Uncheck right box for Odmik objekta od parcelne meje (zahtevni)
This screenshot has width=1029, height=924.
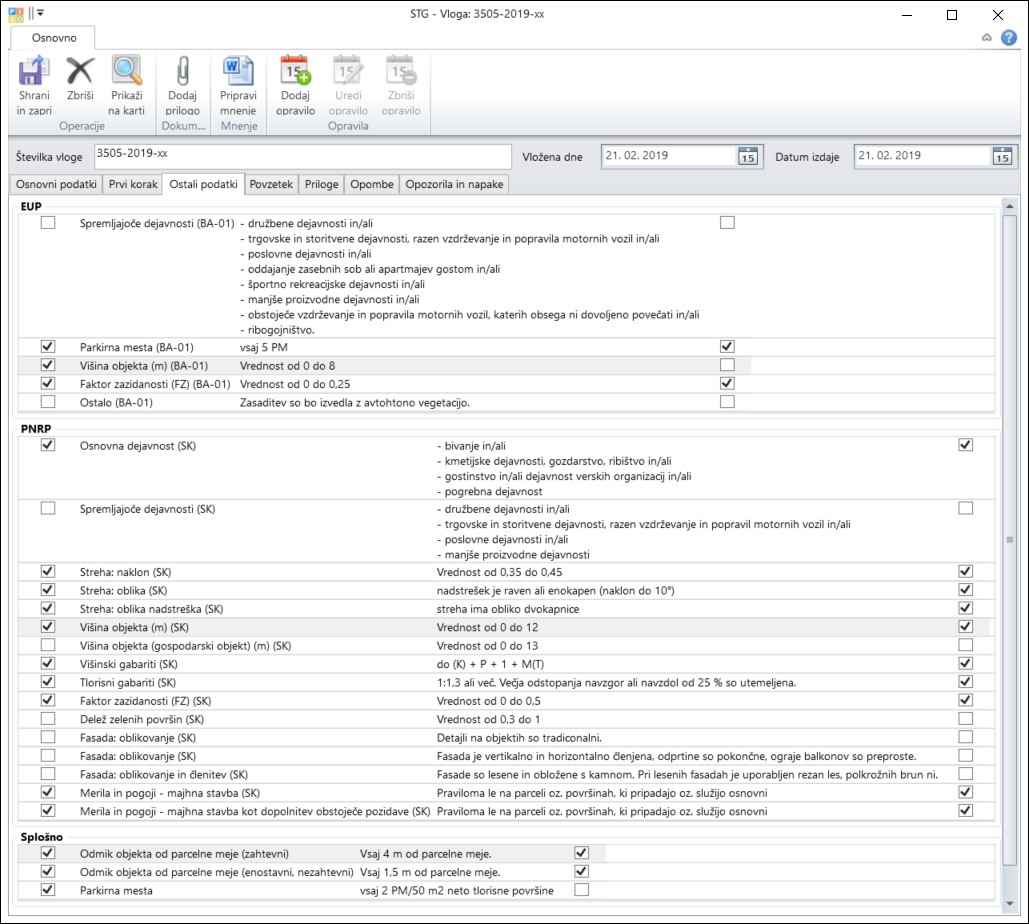[581, 853]
